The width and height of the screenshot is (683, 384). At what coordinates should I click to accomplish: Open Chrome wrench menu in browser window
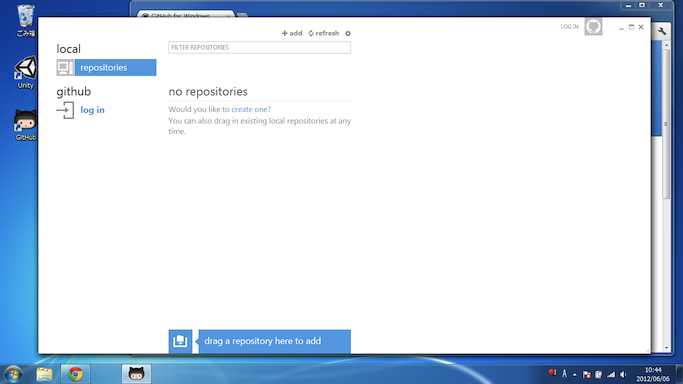[662, 31]
